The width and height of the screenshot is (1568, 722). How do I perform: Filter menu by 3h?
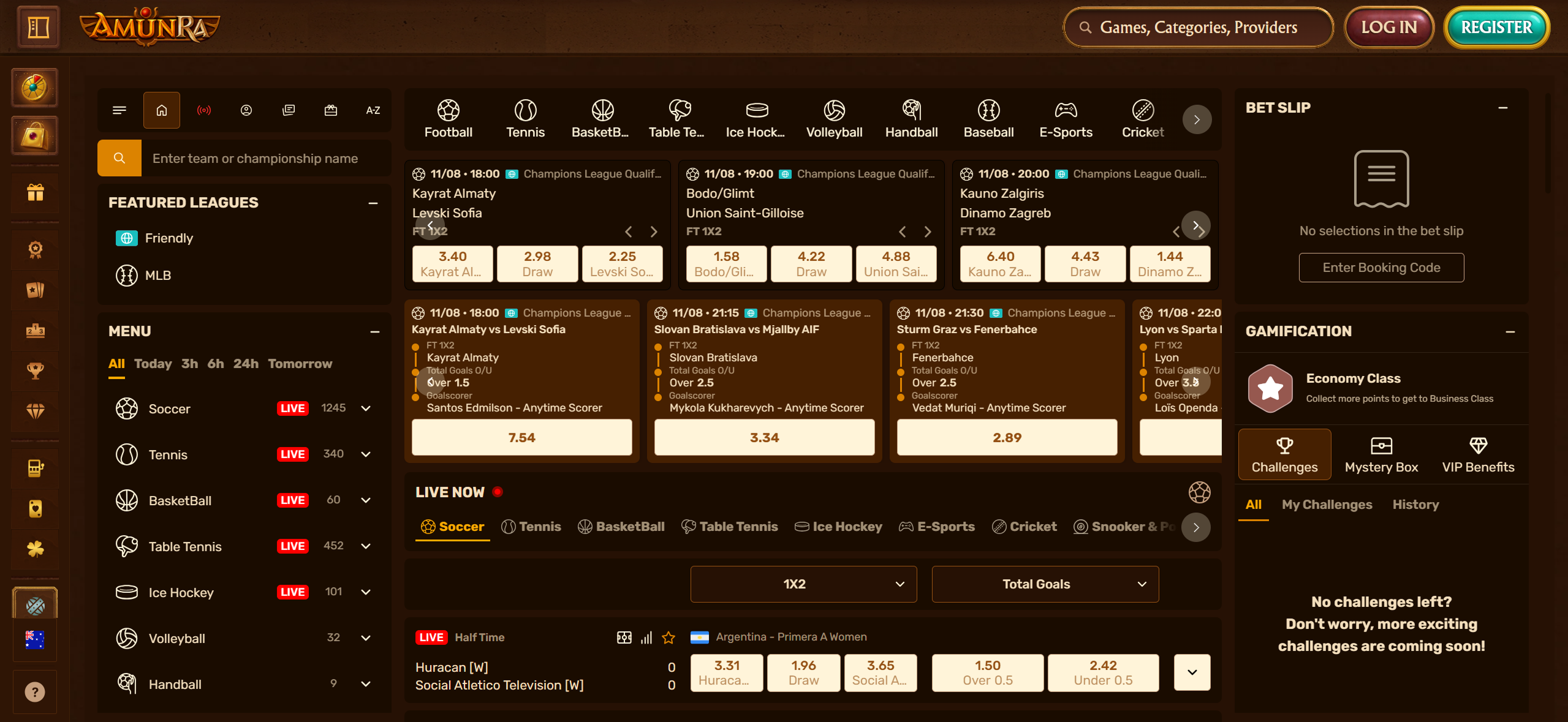pyautogui.click(x=189, y=364)
